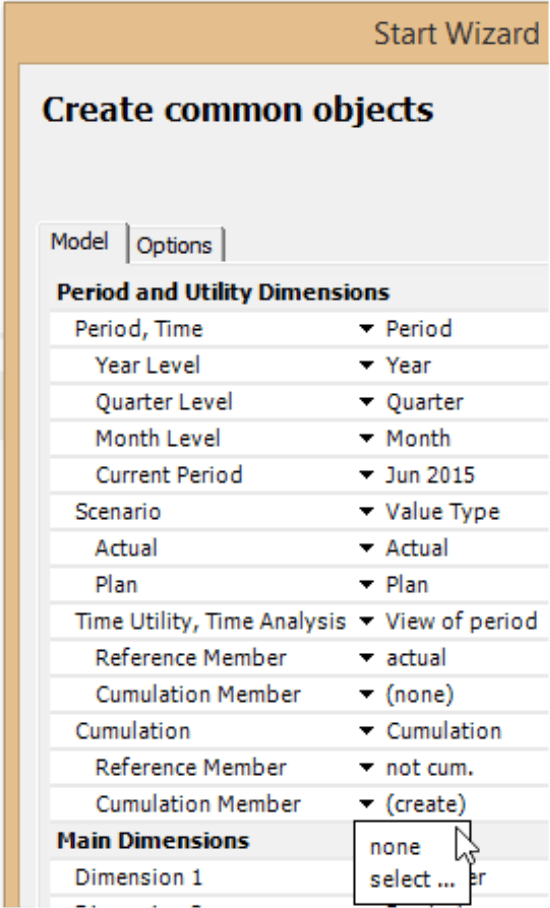
Task: Open dropdown arrow beside (create) value
Action: (x=366, y=804)
